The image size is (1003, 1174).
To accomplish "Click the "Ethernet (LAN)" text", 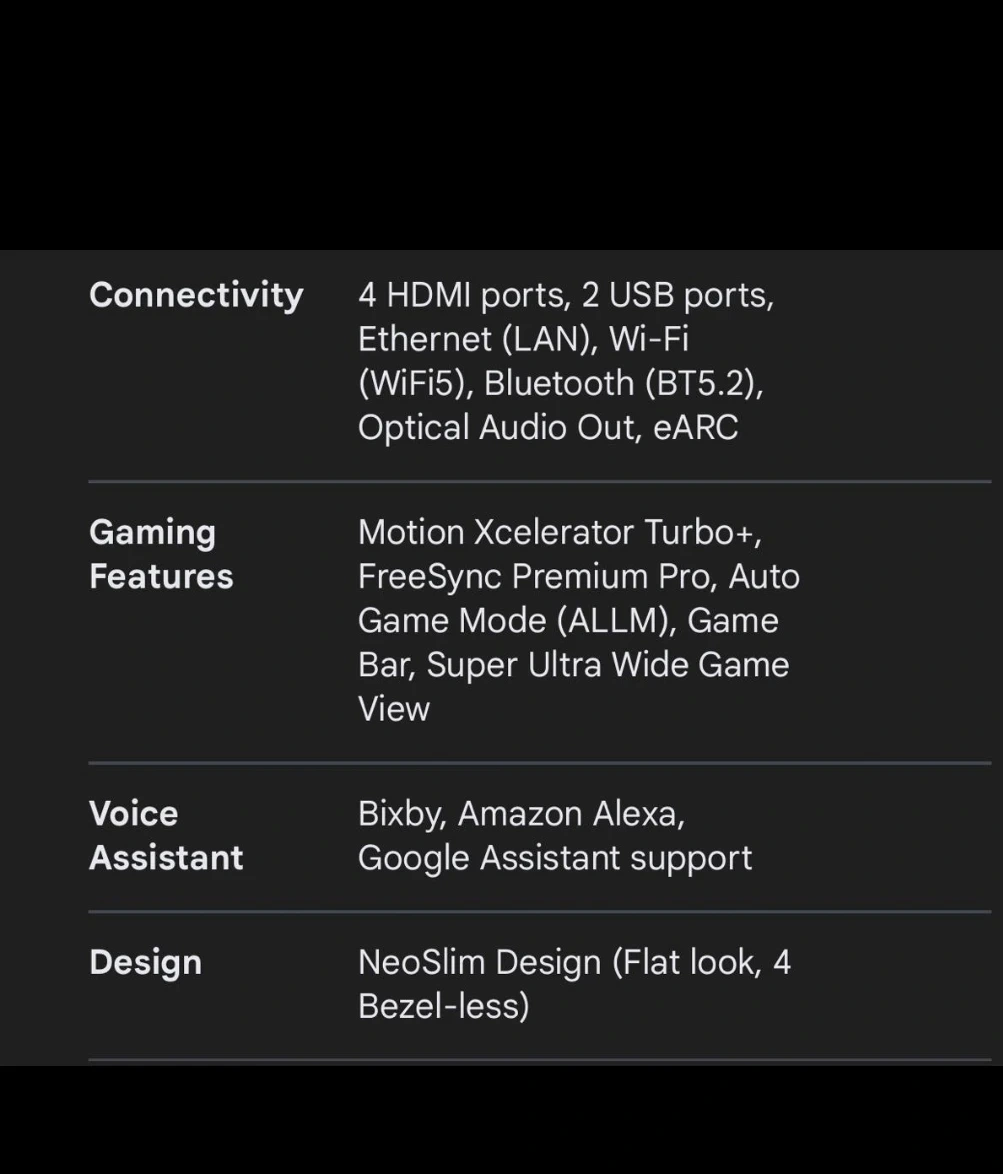I will click(477, 340).
